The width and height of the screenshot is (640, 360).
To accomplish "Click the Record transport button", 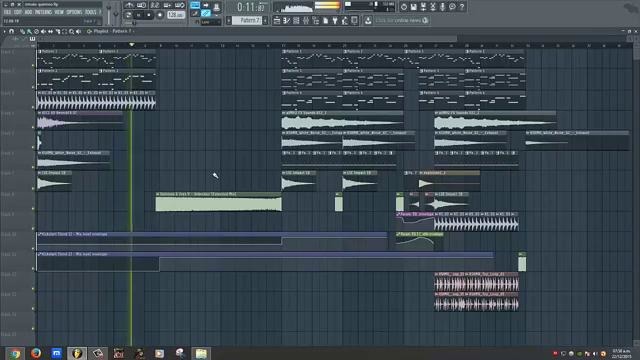I will (160, 14).
